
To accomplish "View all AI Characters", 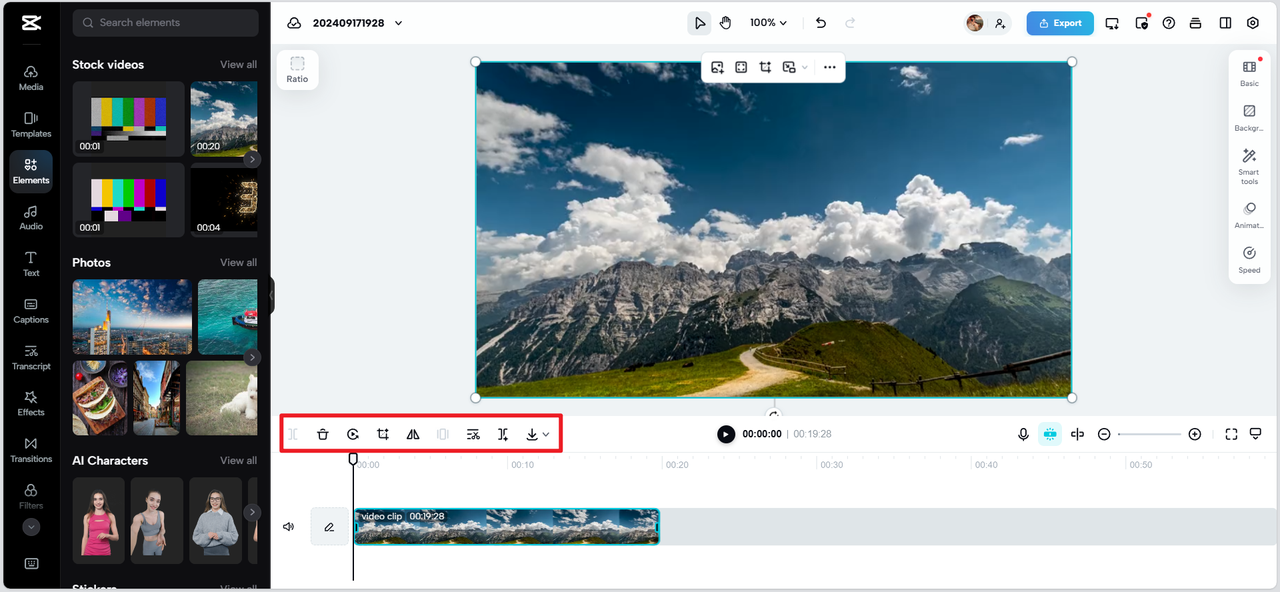I will pos(238,460).
